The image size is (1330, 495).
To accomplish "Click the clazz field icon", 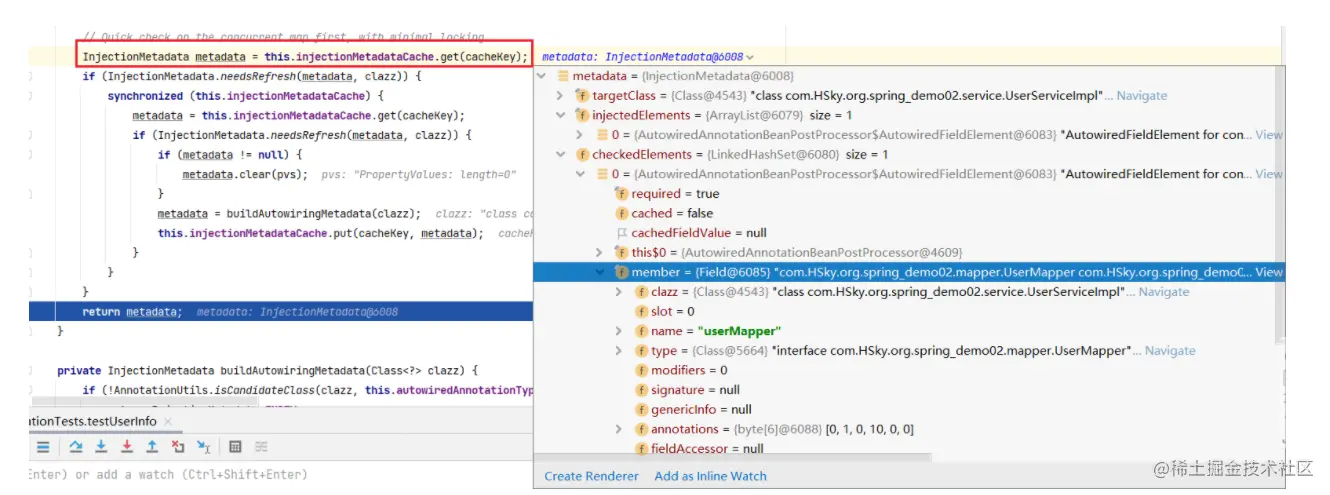I will click(x=641, y=292).
